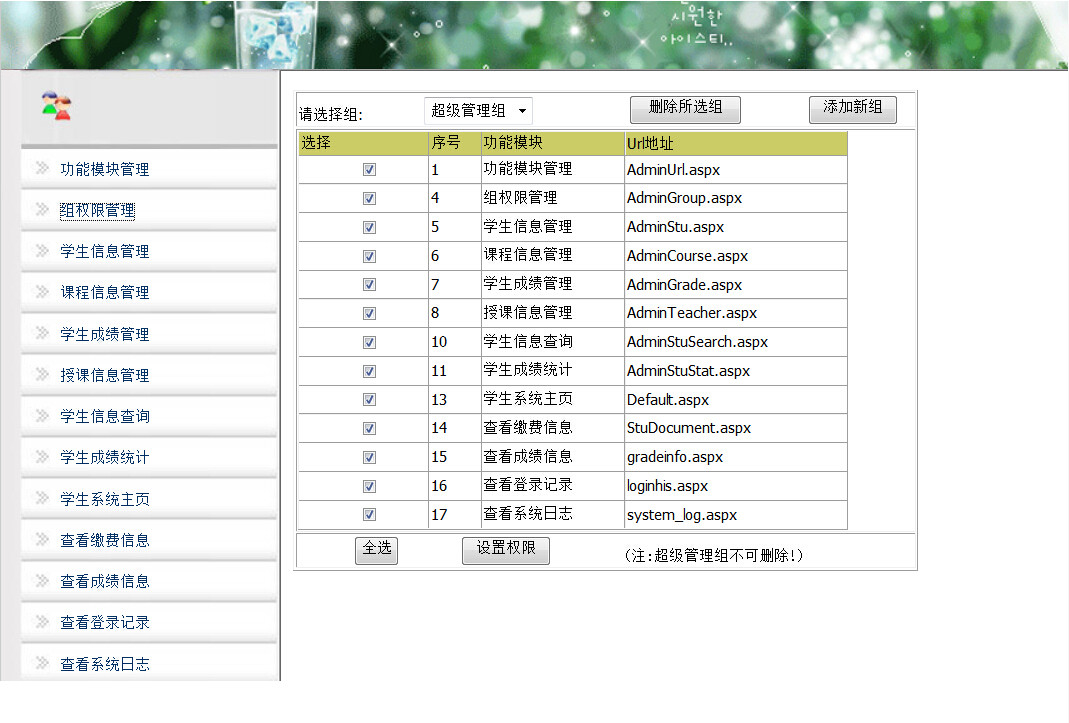Click chevron icon beside 学生信息管理
The width and height of the screenshot is (1069, 723).
42,251
